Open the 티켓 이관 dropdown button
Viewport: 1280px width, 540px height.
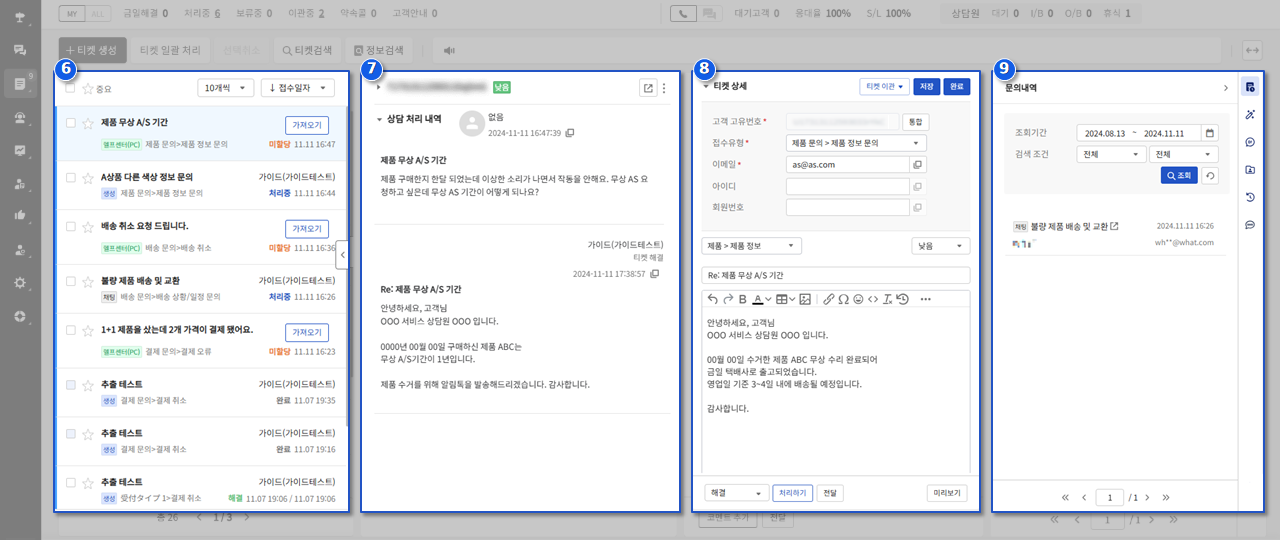pos(883,87)
